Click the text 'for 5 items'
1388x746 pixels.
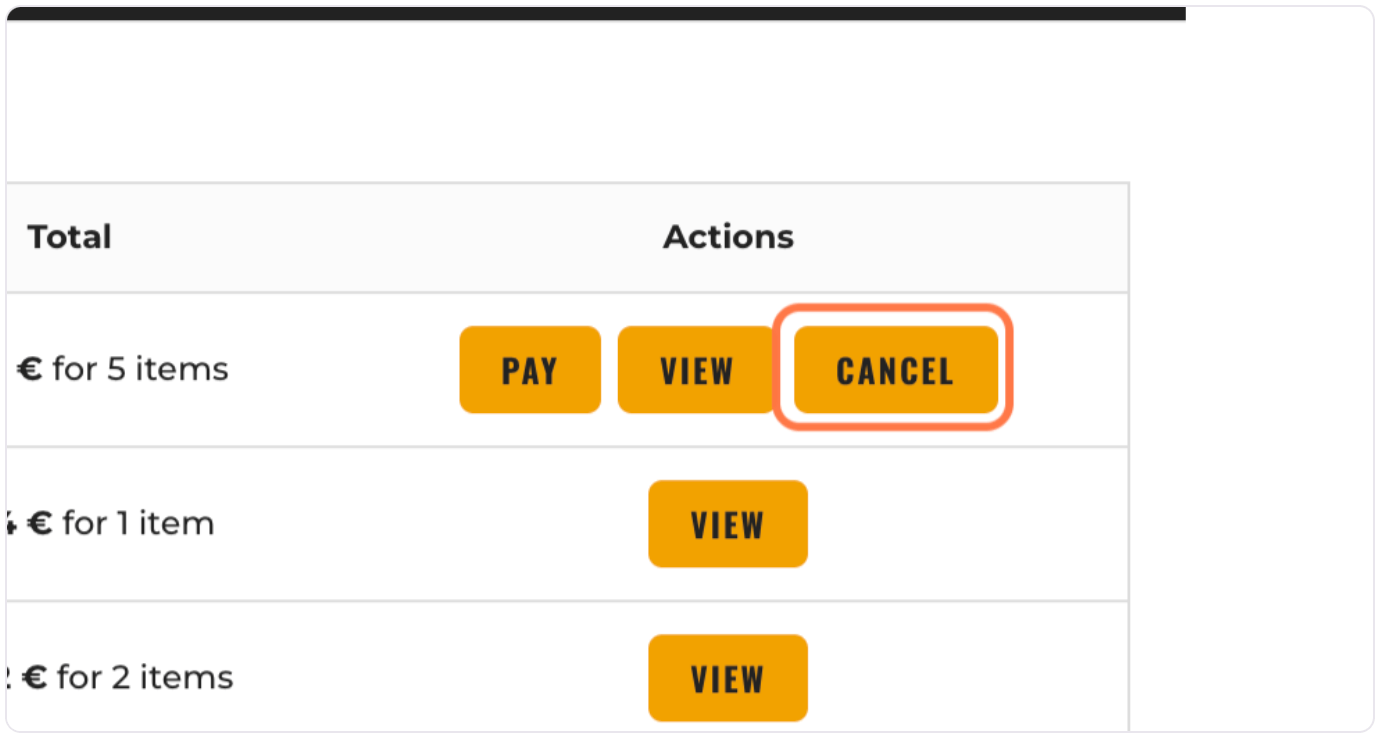[x=143, y=369]
